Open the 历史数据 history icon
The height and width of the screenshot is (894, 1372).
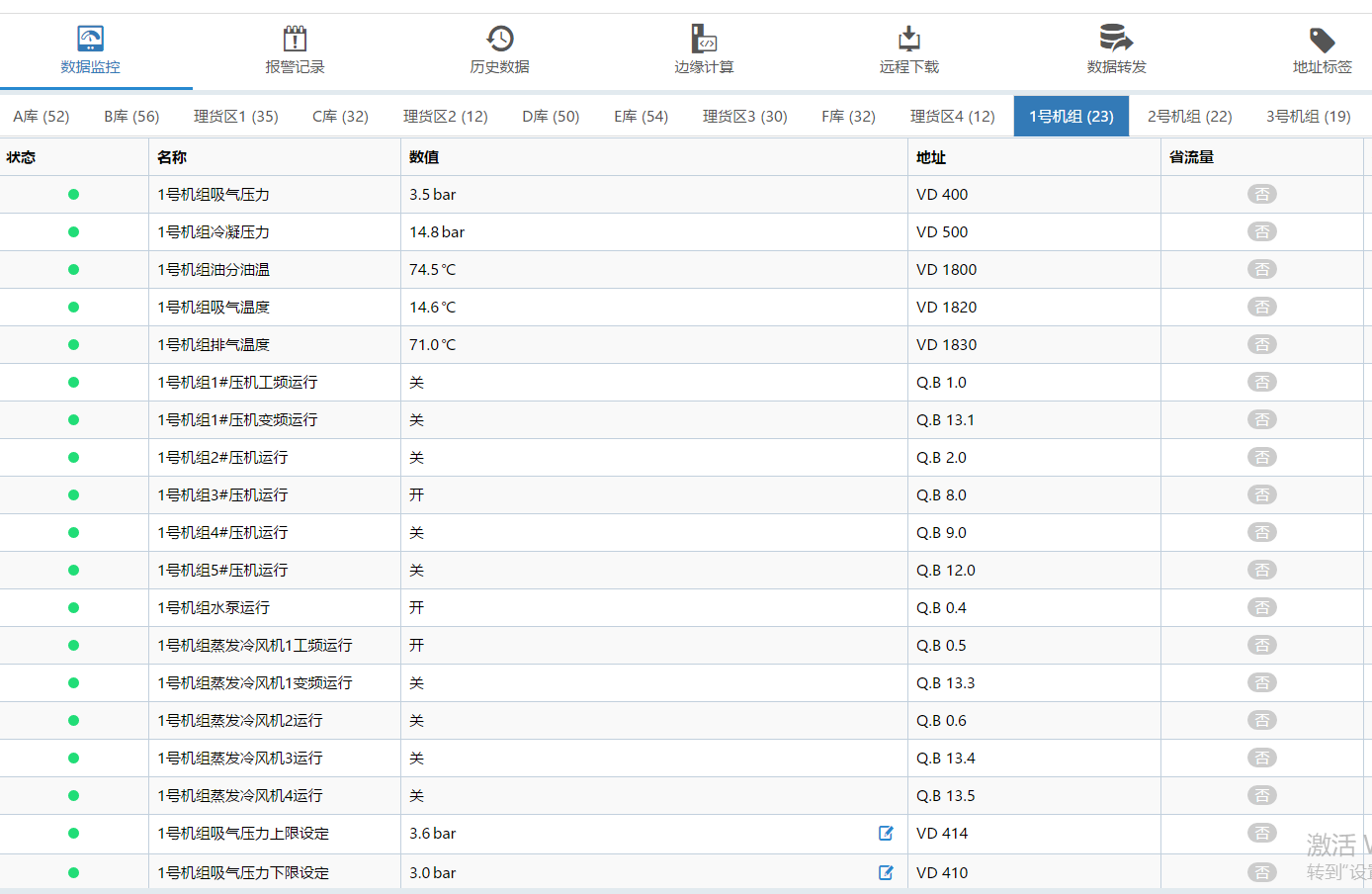[499, 39]
